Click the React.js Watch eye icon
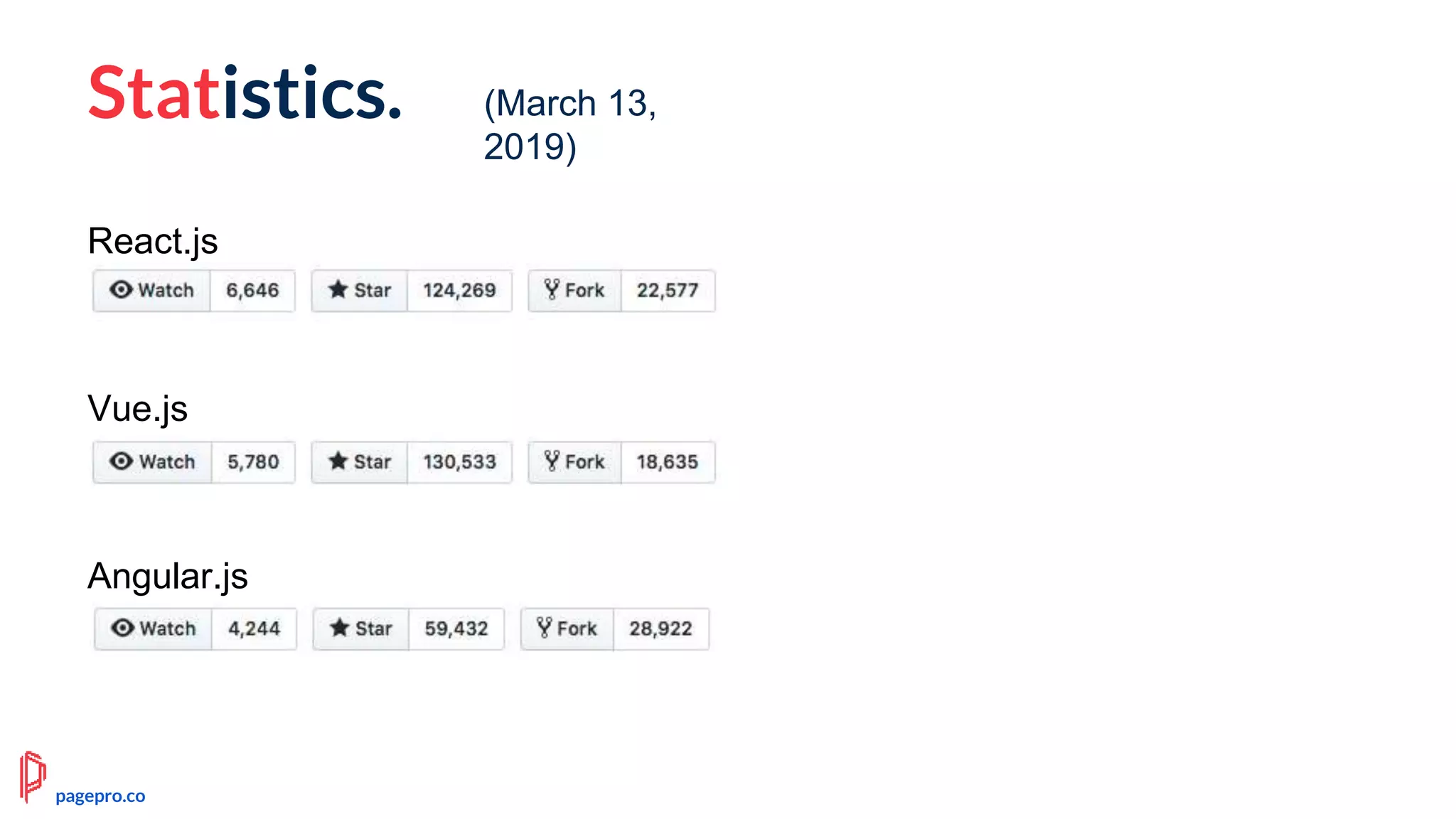1456x819 pixels. pos(121,290)
